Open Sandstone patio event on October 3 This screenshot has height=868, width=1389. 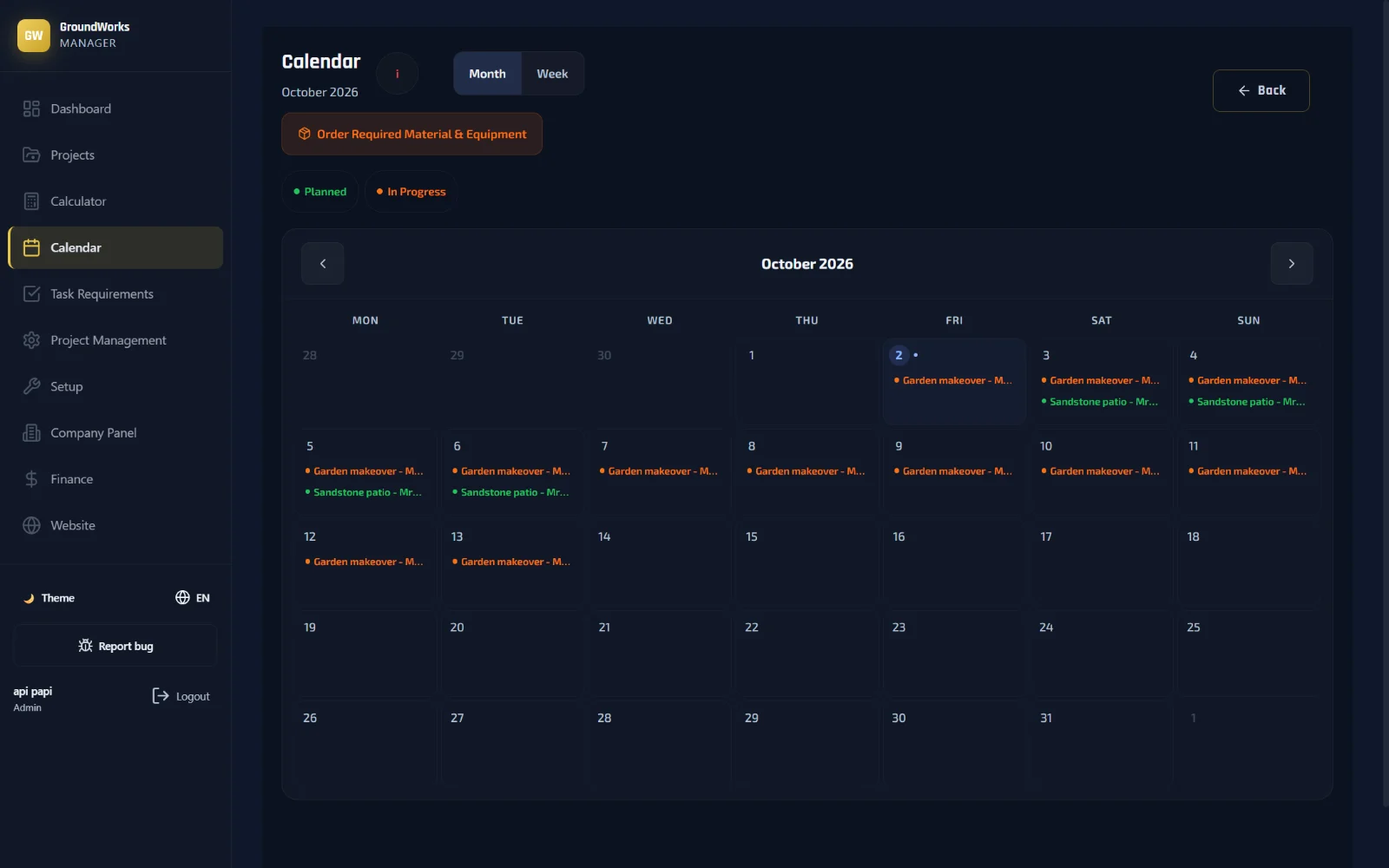pos(1101,402)
